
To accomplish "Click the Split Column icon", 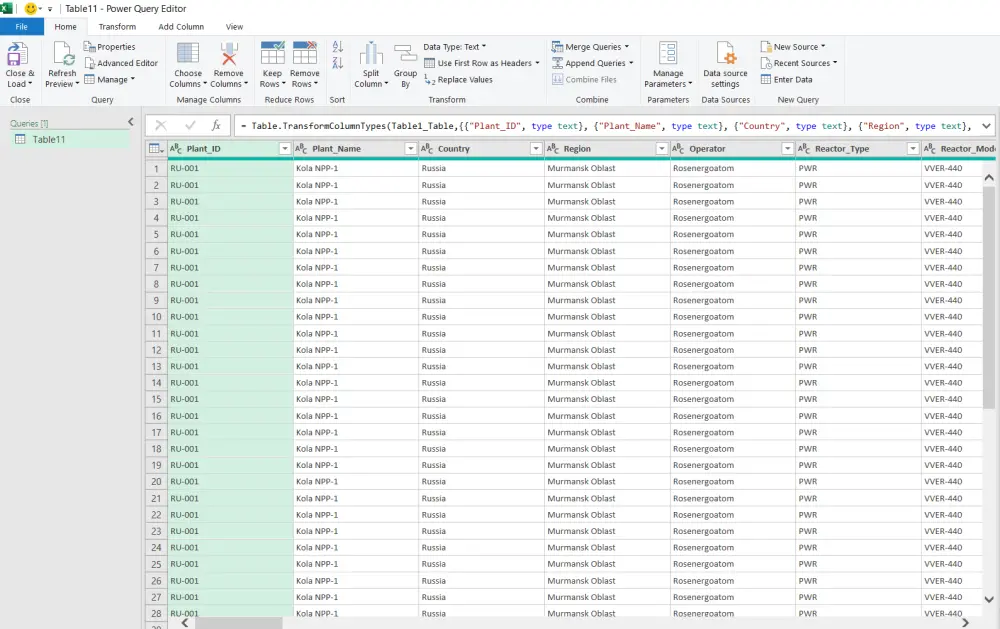I will point(371,54).
